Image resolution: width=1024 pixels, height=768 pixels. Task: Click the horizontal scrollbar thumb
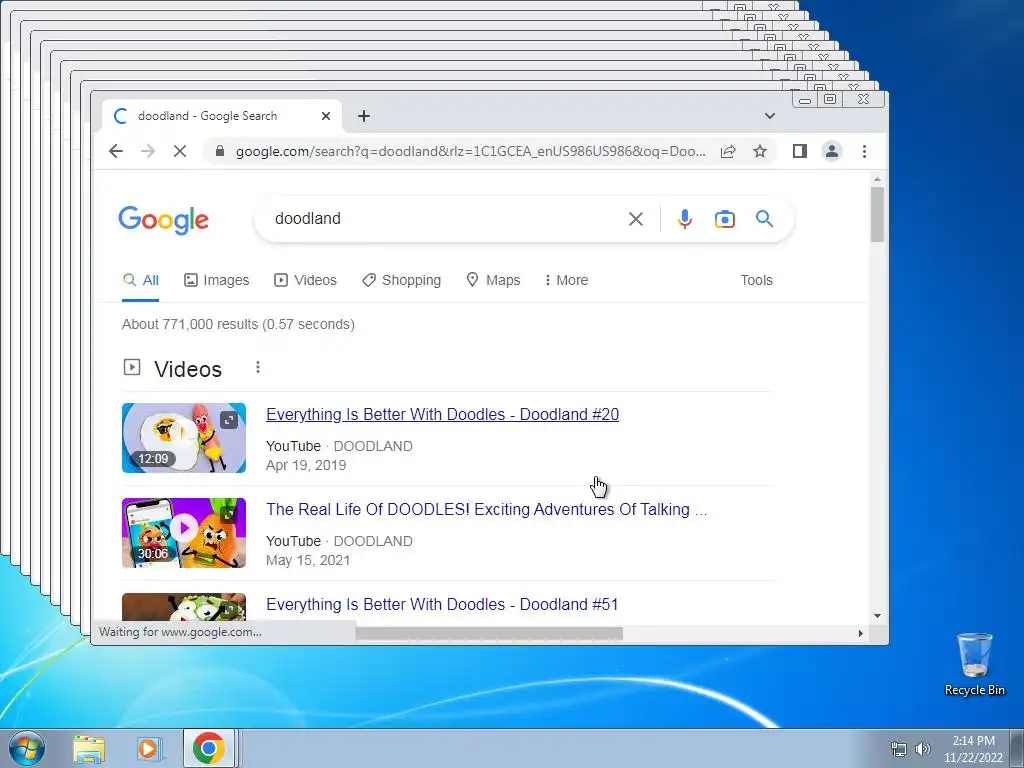pyautogui.click(x=489, y=633)
